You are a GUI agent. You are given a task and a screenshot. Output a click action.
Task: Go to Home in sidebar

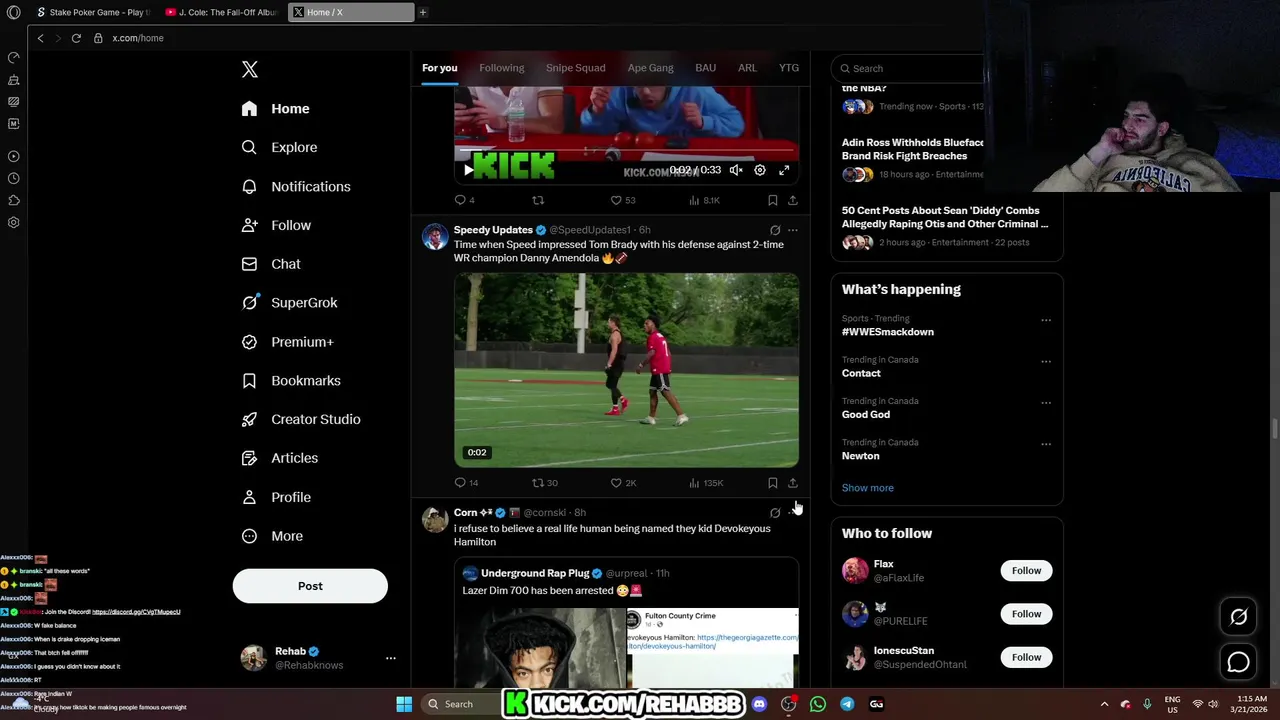[x=276, y=109]
